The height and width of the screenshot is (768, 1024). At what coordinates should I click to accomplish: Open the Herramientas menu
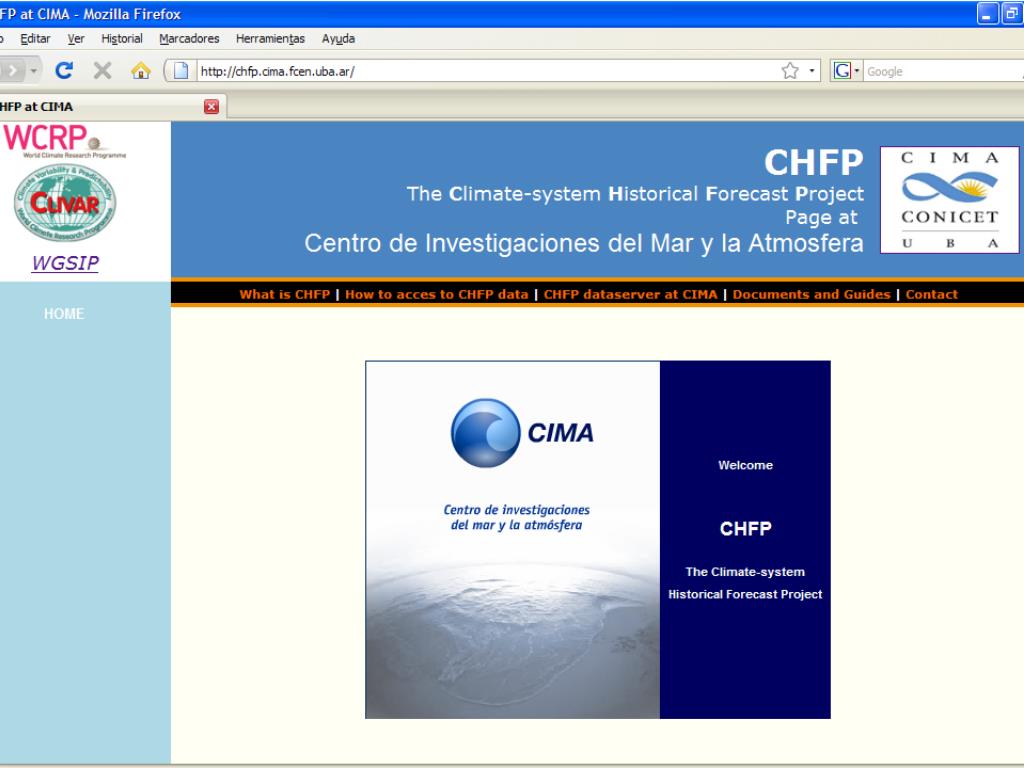(x=270, y=39)
